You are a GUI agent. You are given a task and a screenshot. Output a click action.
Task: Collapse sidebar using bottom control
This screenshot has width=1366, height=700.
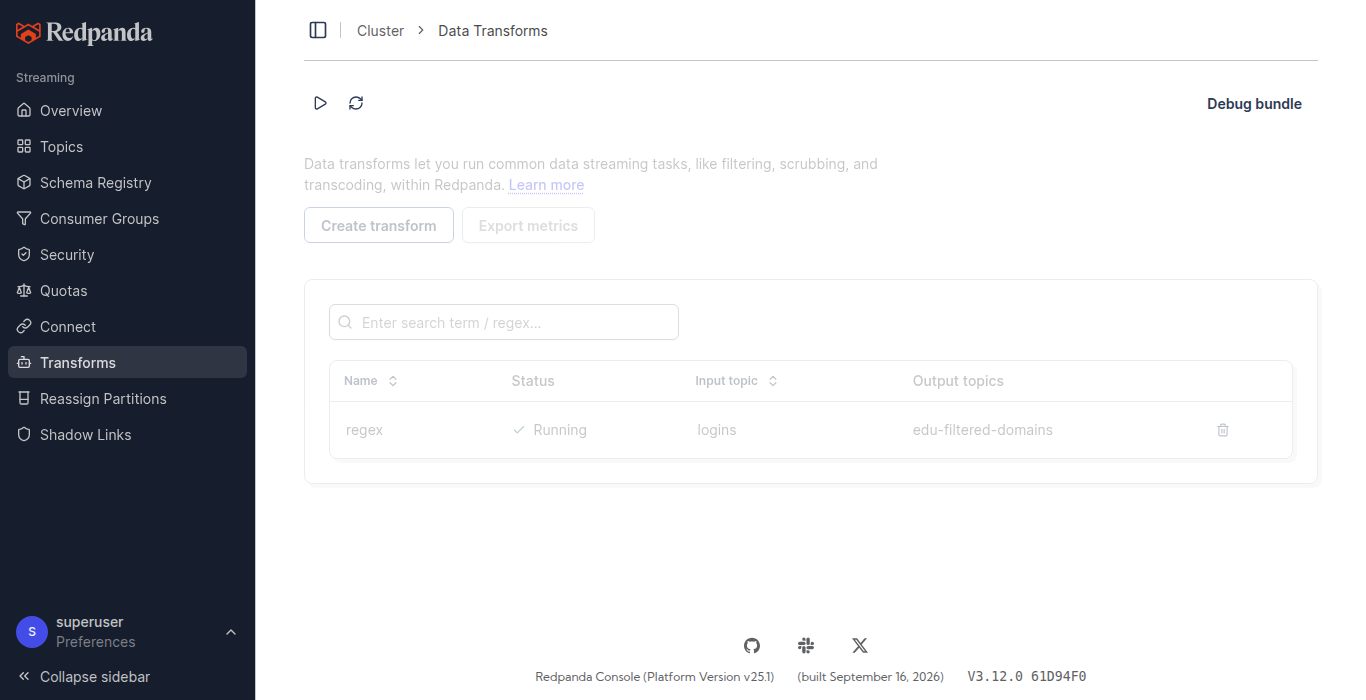(x=84, y=677)
